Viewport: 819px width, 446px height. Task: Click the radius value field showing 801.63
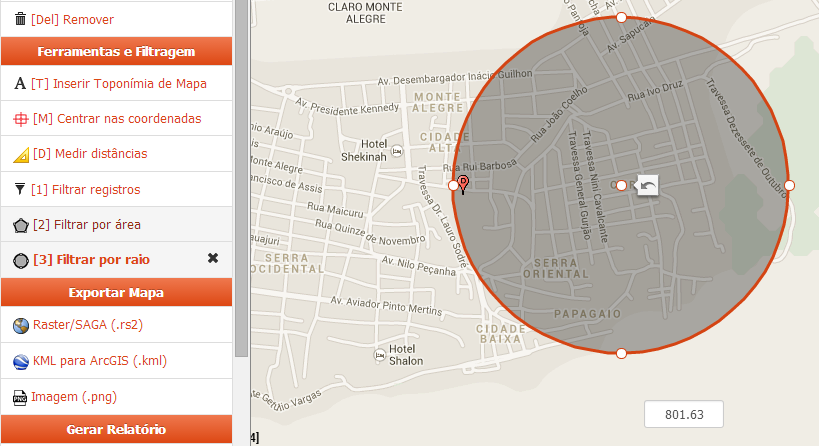(x=683, y=414)
